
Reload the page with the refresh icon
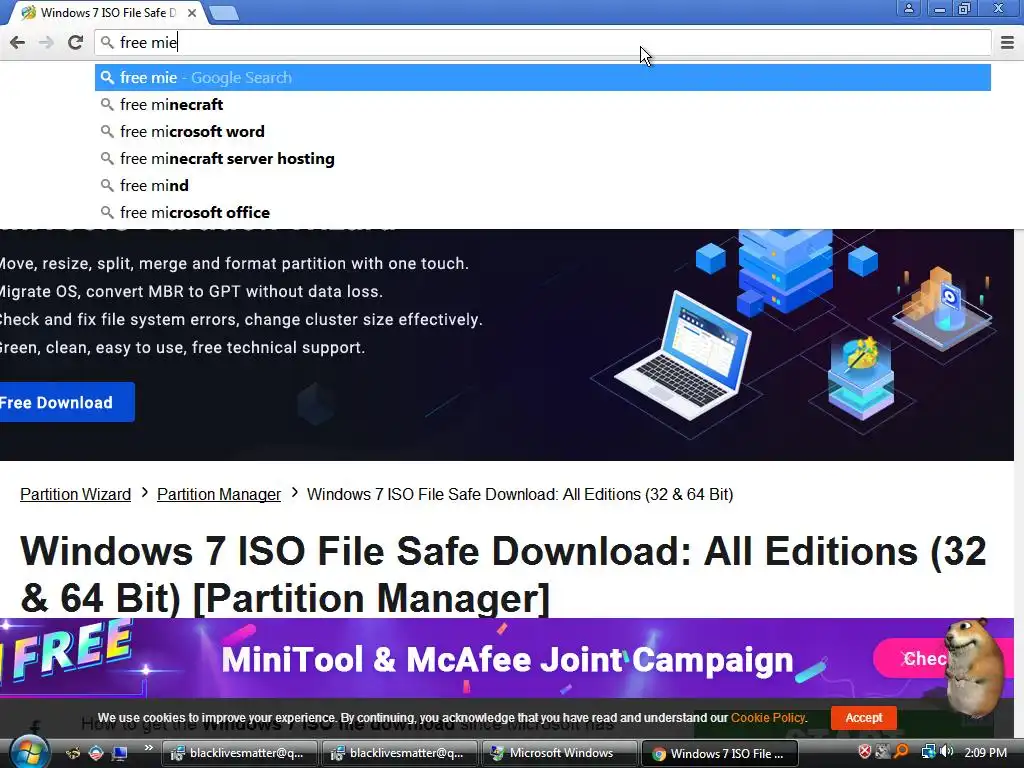(x=75, y=42)
